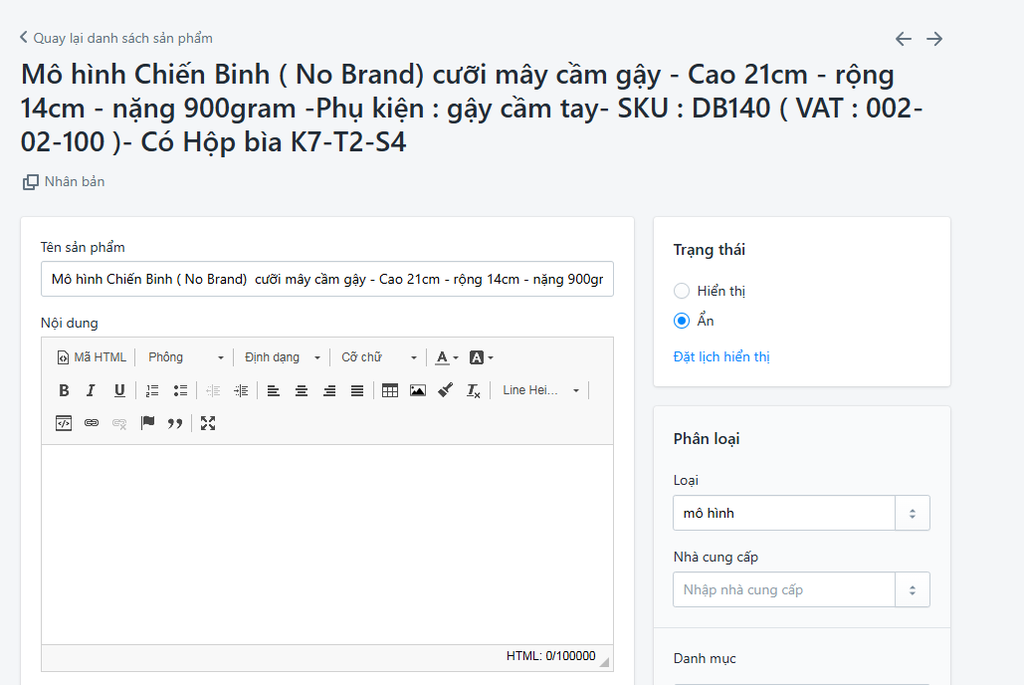
Task: Toggle fullscreen editor mode
Action: 208,423
